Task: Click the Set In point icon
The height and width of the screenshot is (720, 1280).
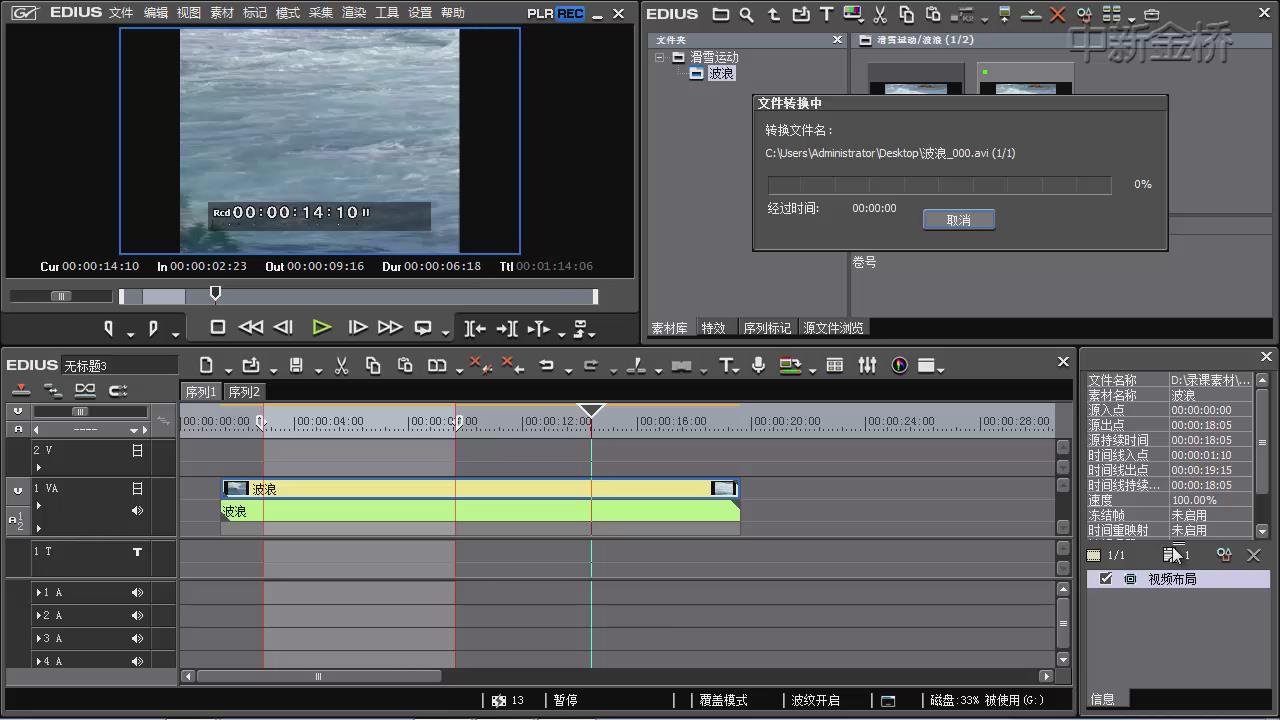Action: tap(109, 328)
